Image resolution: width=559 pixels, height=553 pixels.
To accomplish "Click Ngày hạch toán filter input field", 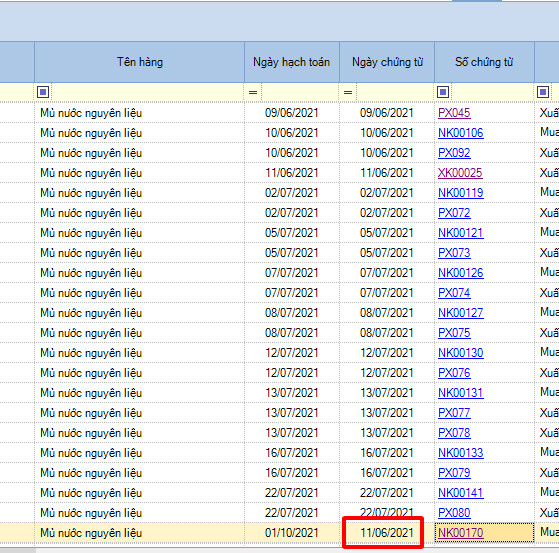I will (x=300, y=92).
